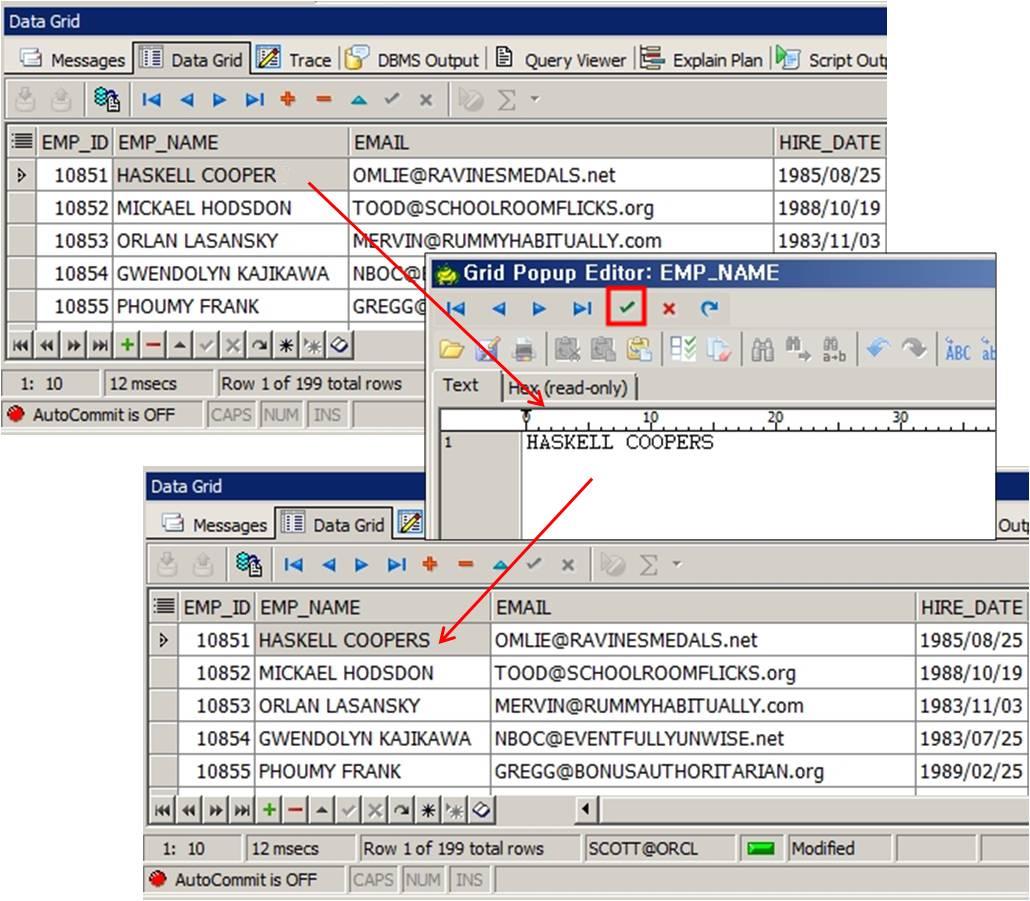1030x901 pixels.
Task: Click the Paste clipboard icon in popup editor
Action: coord(639,350)
